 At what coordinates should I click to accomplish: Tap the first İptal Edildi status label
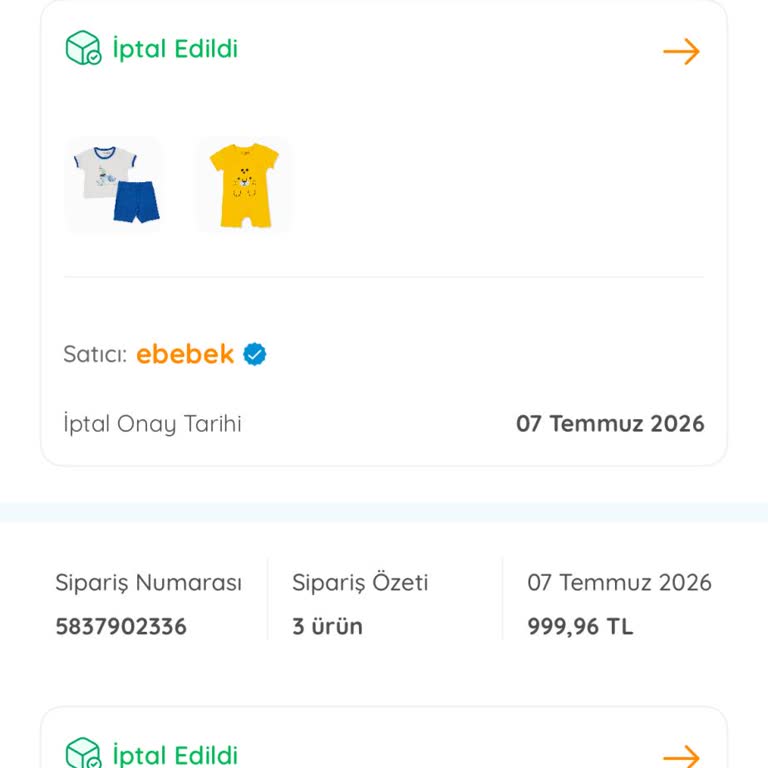[175, 49]
